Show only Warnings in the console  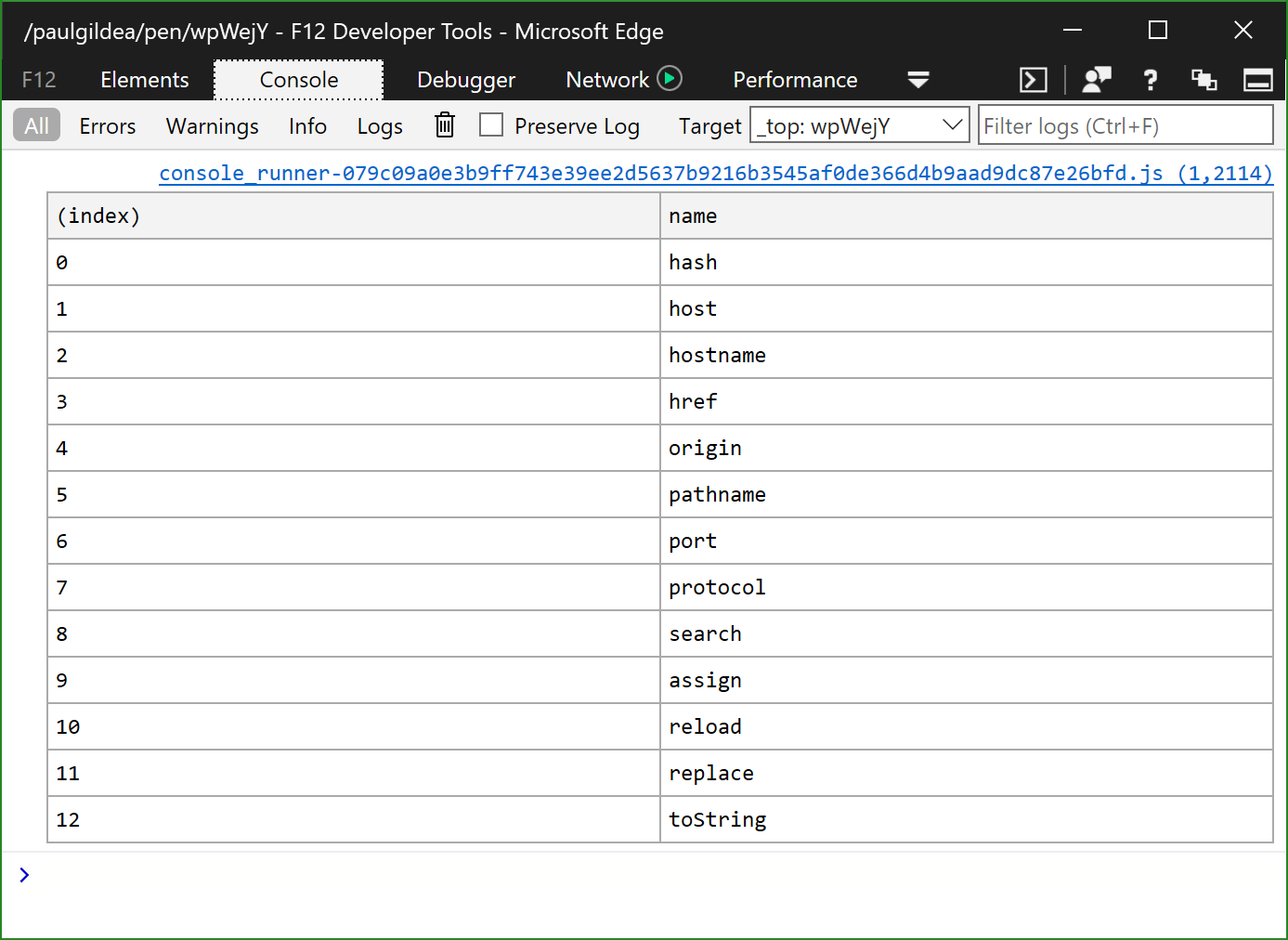212,125
